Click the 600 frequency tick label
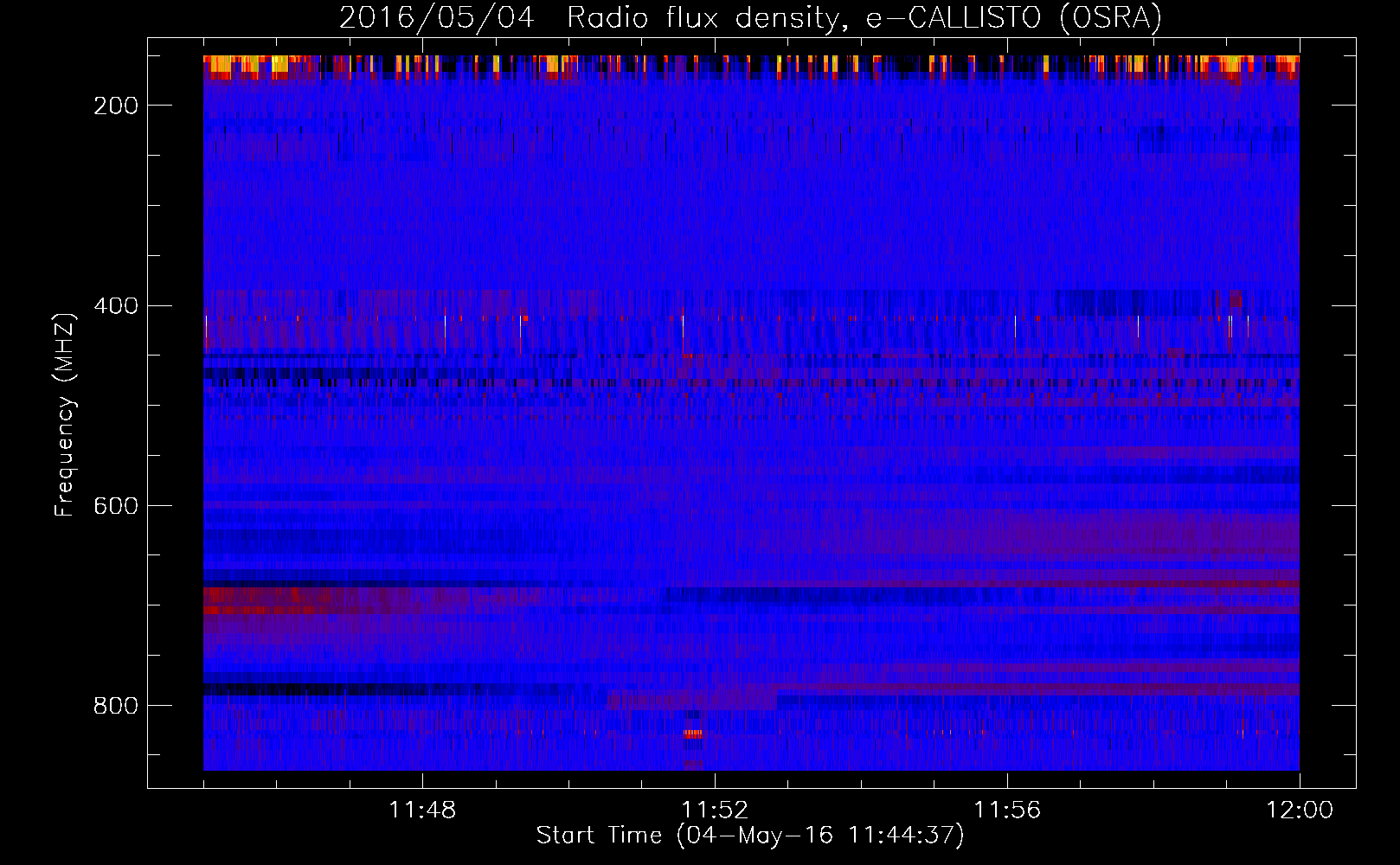This screenshot has height=865, width=1400. pos(116,506)
